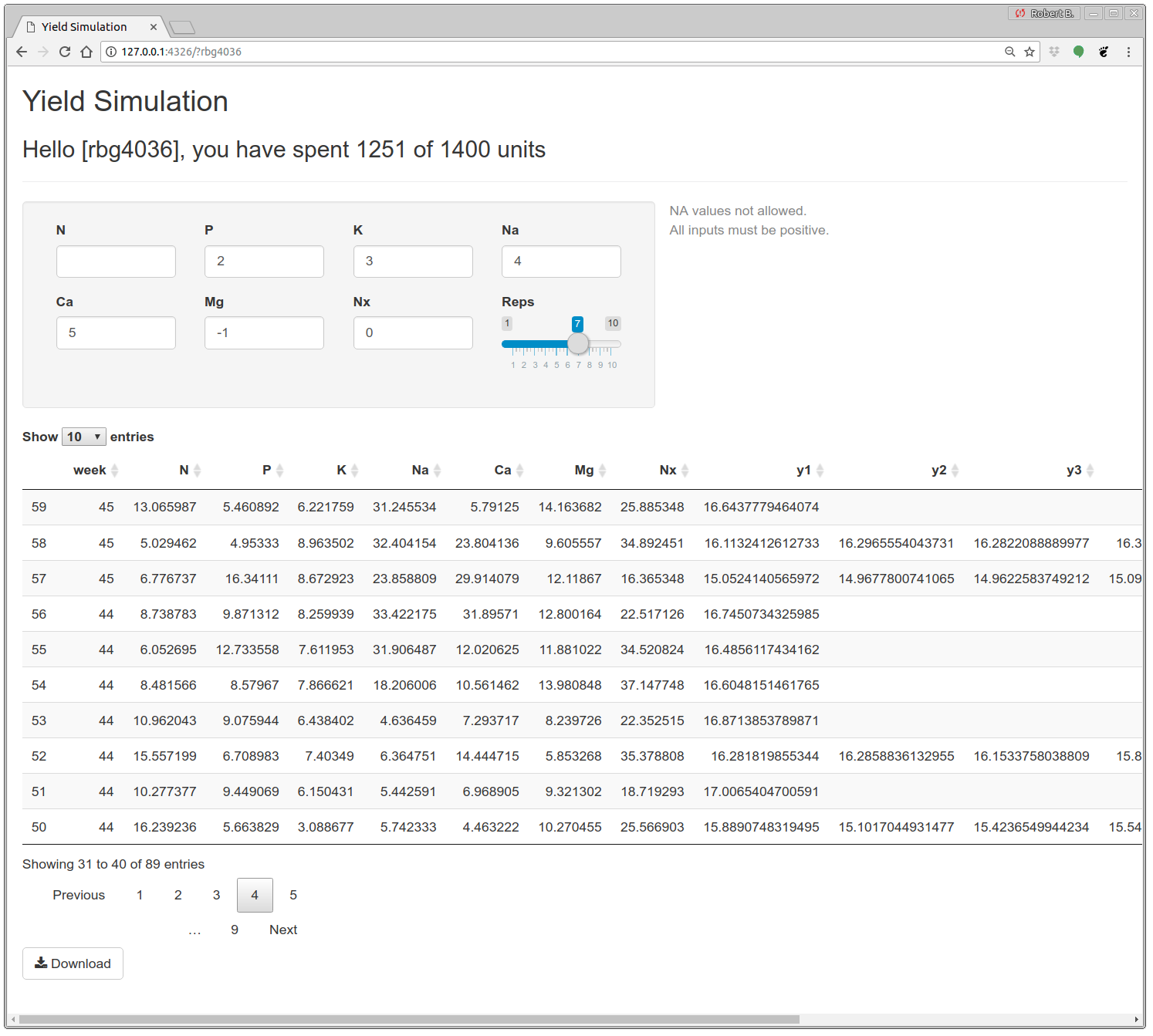The image size is (1153, 1036).
Task: Click the Reps slider handle
Action: pyautogui.click(x=578, y=343)
